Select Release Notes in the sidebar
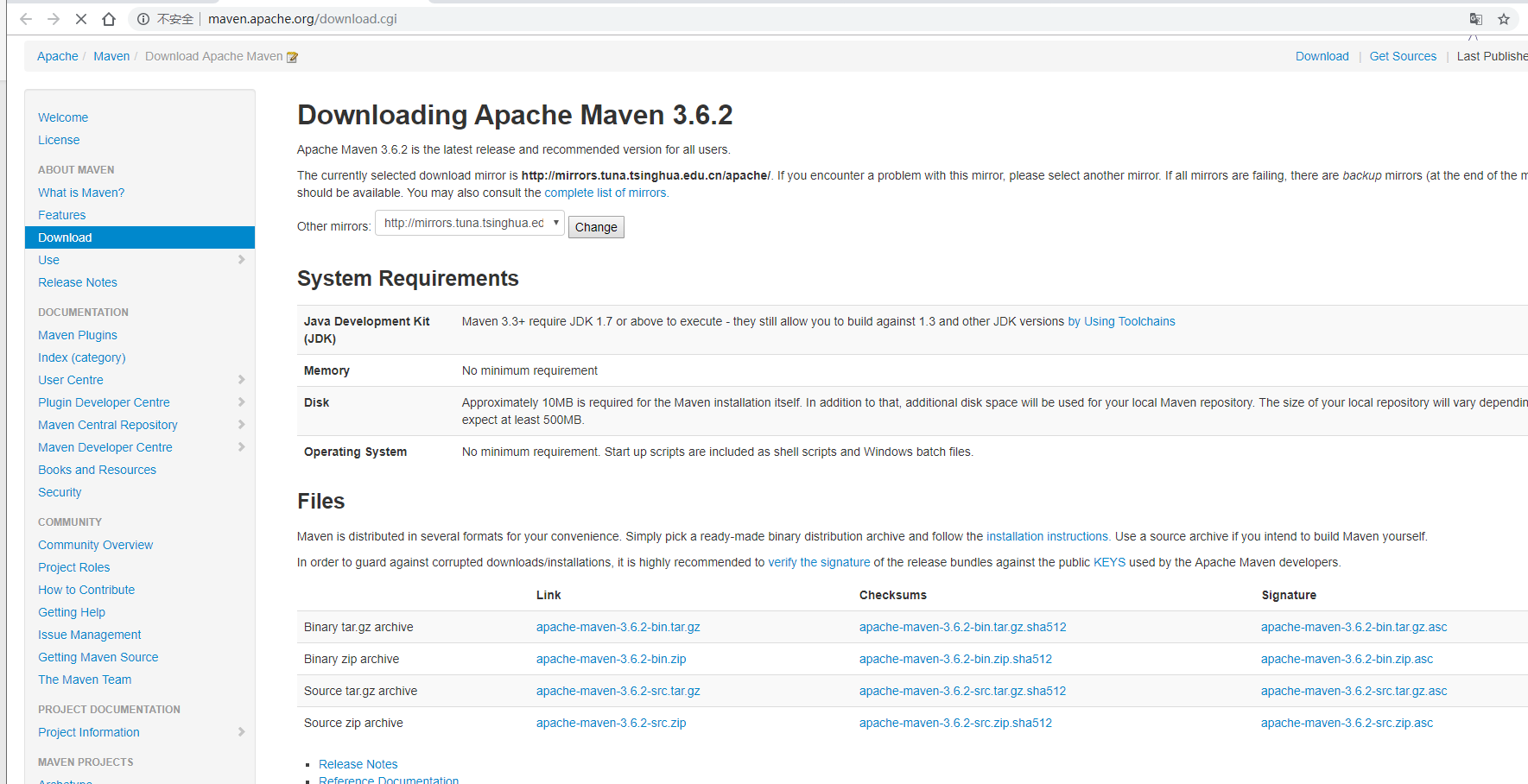 pos(78,282)
